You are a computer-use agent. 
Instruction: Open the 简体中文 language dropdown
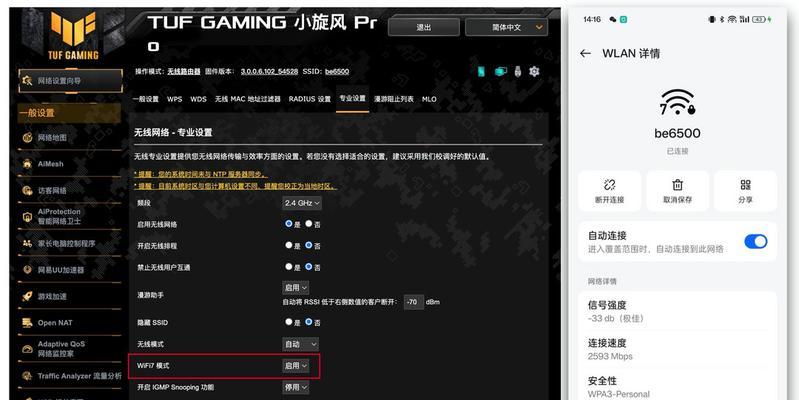click(507, 28)
